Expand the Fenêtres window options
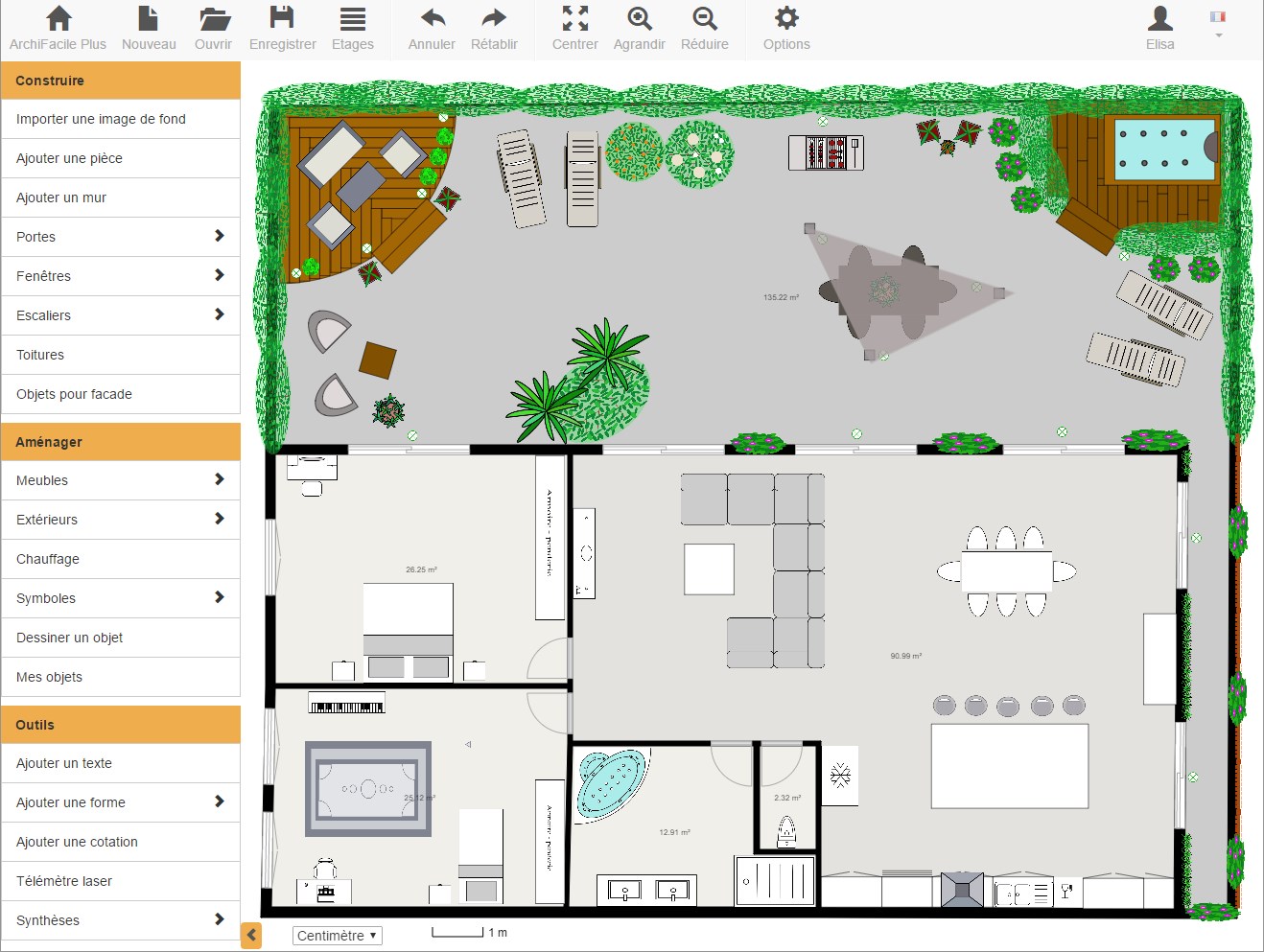 pyautogui.click(x=120, y=276)
